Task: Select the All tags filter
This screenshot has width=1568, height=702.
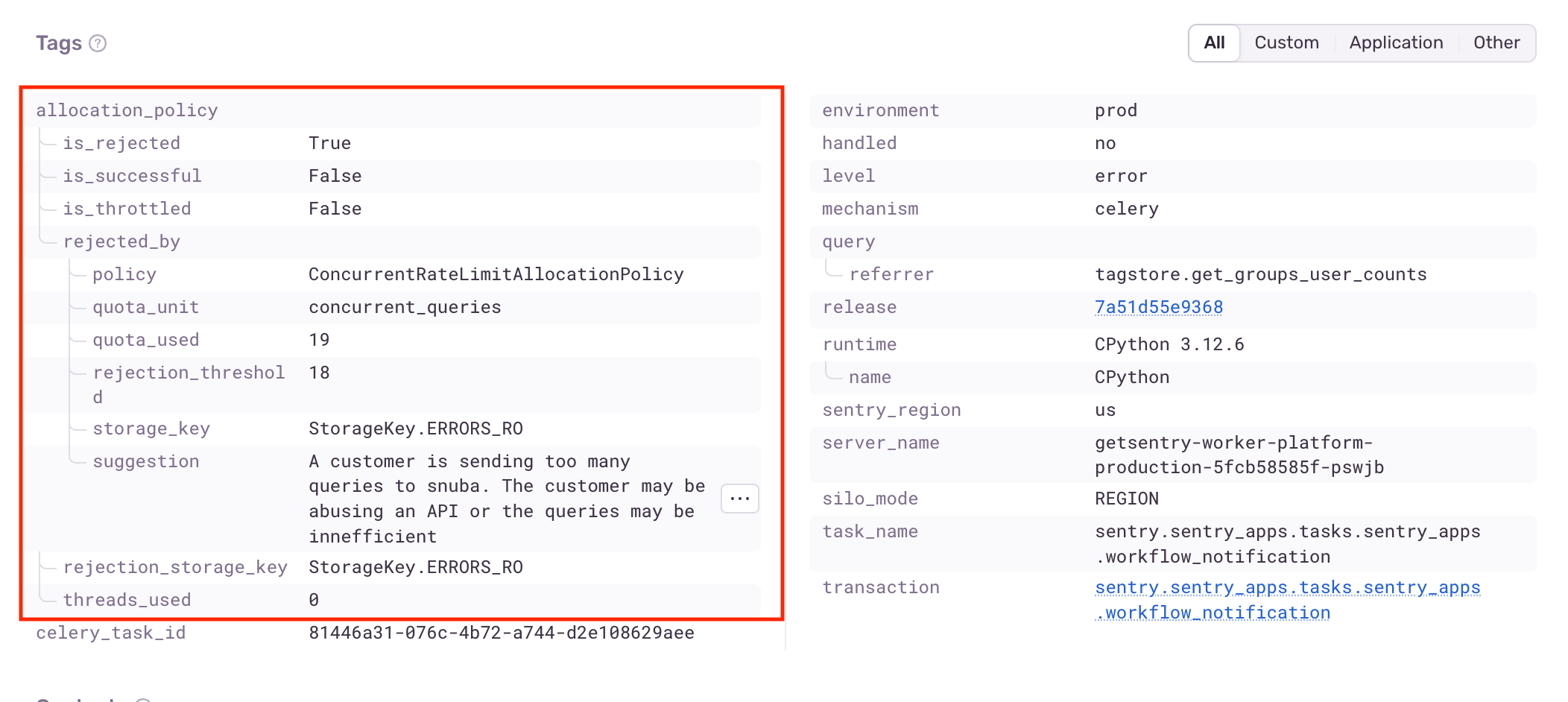Action: click(x=1213, y=42)
